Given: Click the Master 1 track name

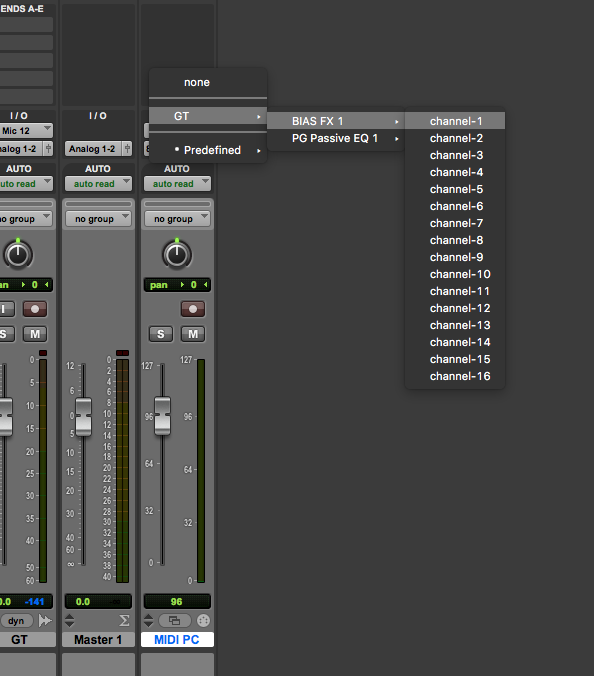Looking at the screenshot, I should tap(98, 639).
